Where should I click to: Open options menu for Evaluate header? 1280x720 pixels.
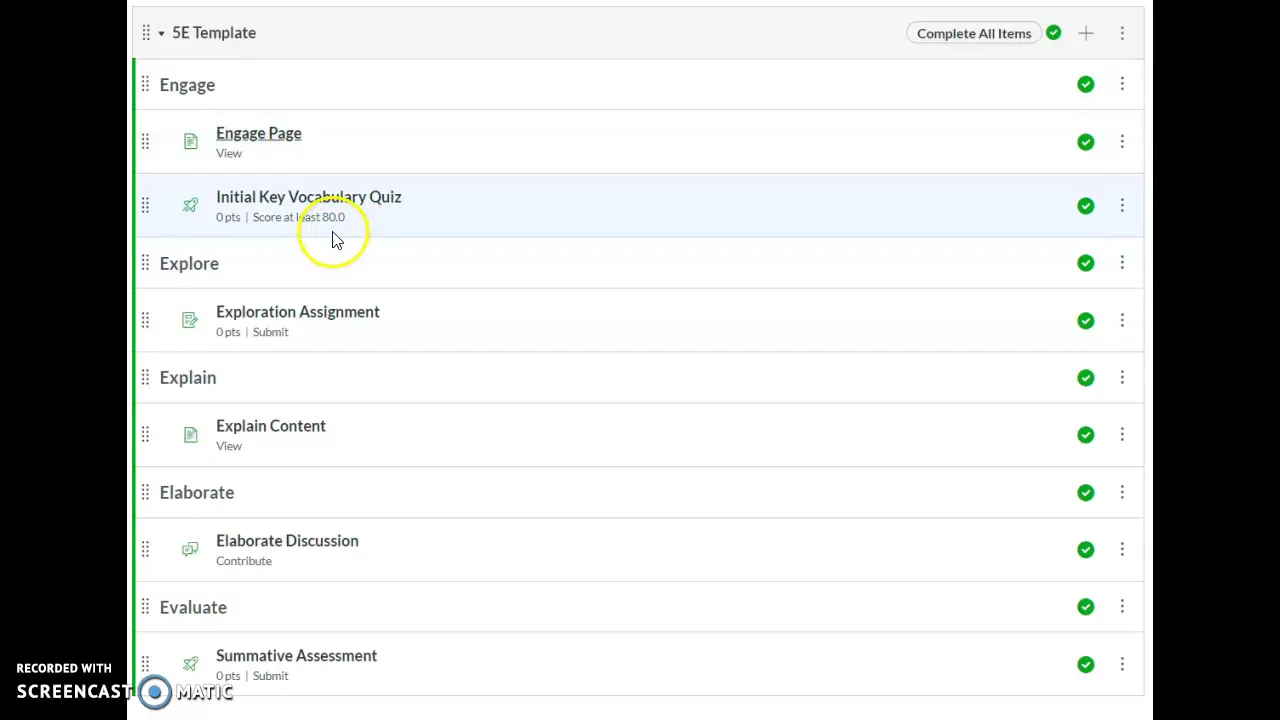tap(1122, 607)
